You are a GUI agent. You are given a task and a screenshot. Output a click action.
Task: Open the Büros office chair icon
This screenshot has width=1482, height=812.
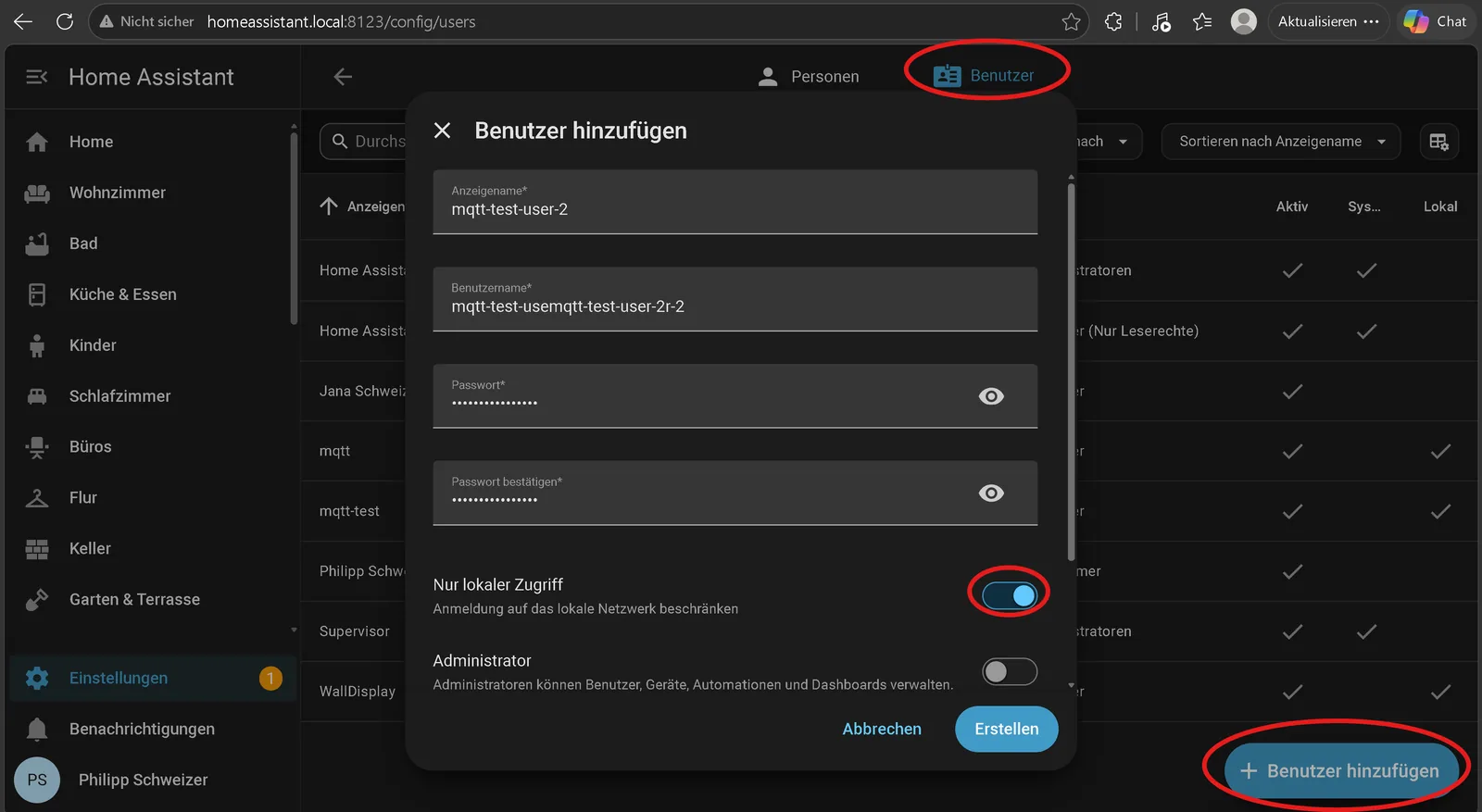(37, 447)
